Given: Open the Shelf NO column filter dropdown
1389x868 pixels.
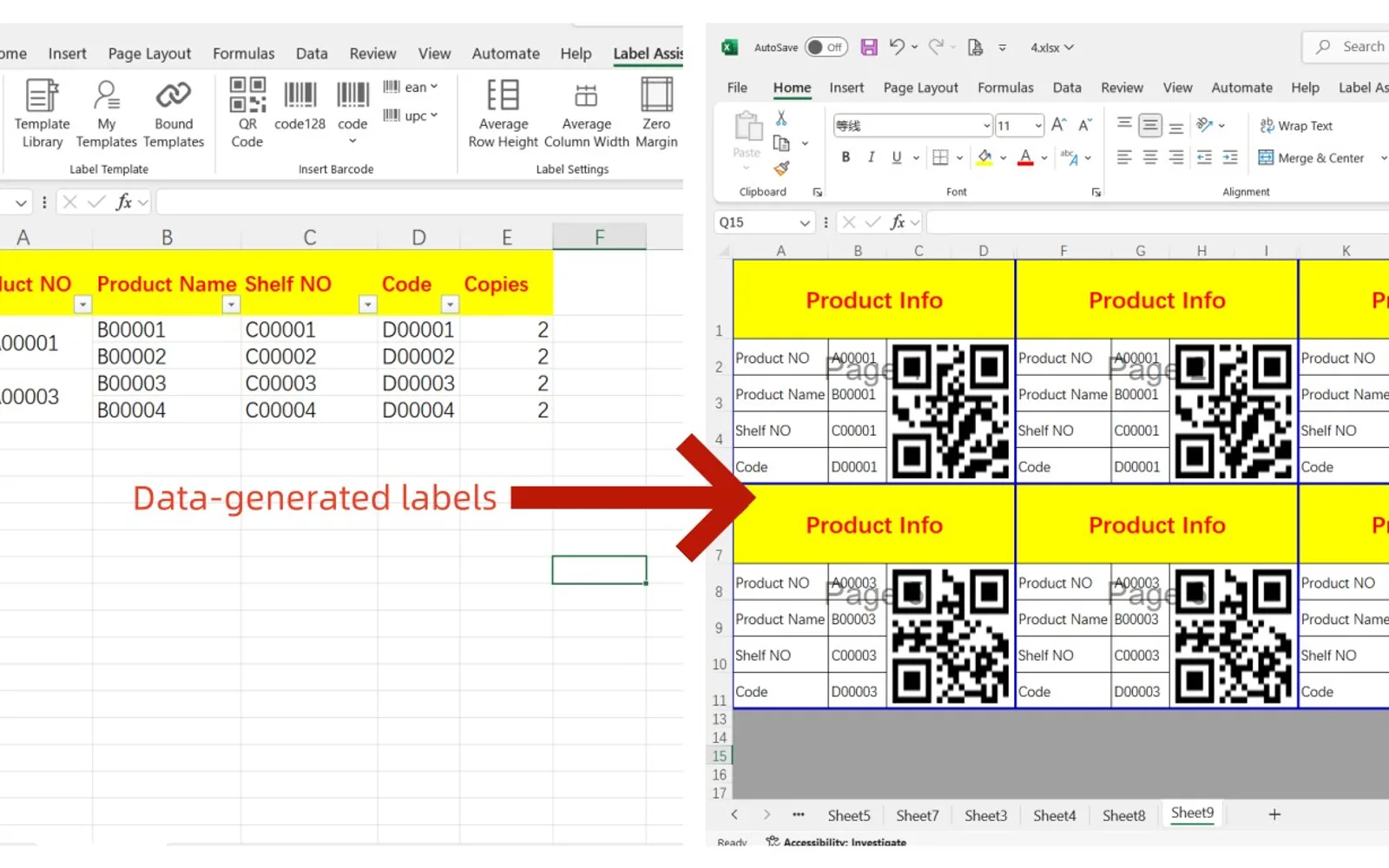Looking at the screenshot, I should (x=368, y=305).
